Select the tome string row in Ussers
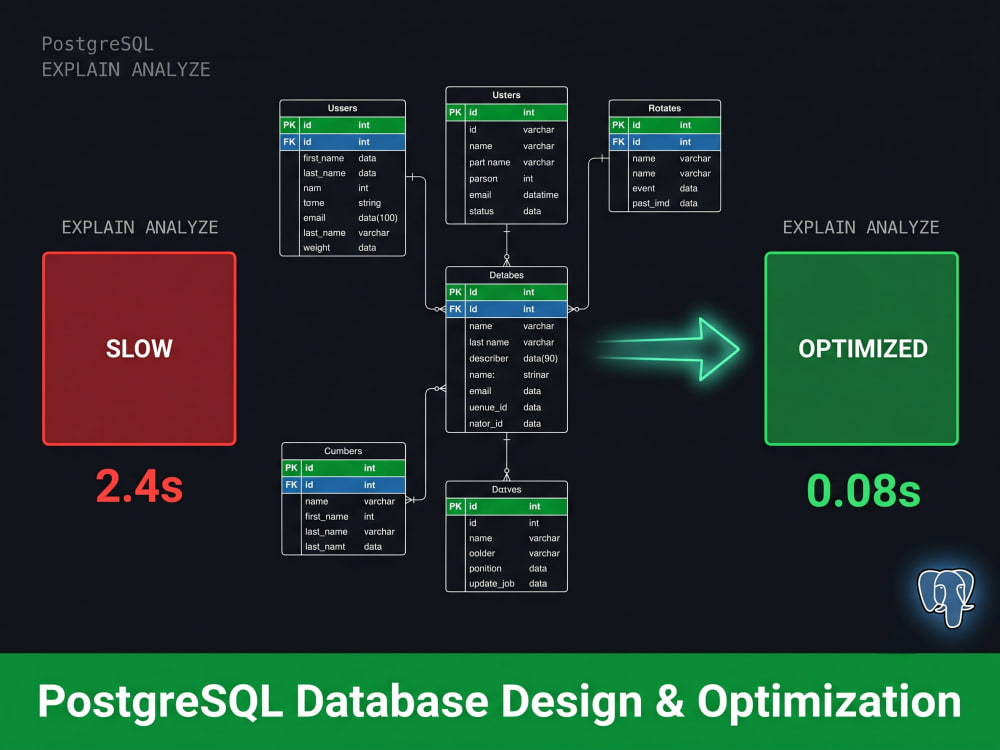This screenshot has width=1000, height=750. pos(342,203)
